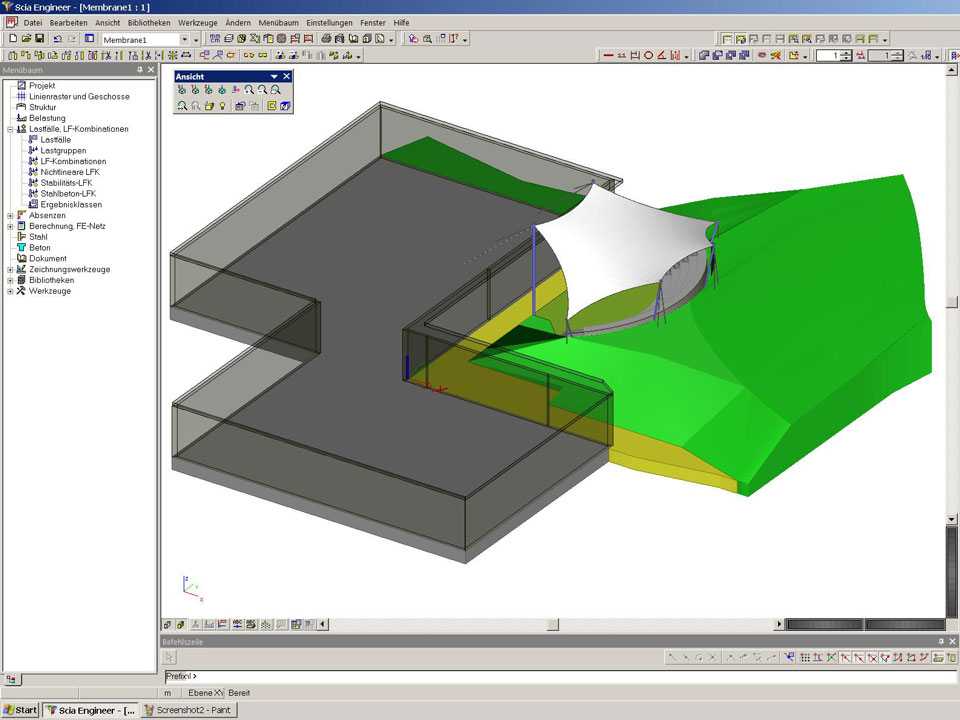
Task: Click the light bulb icon in Ansicht panel
Action: (x=222, y=106)
